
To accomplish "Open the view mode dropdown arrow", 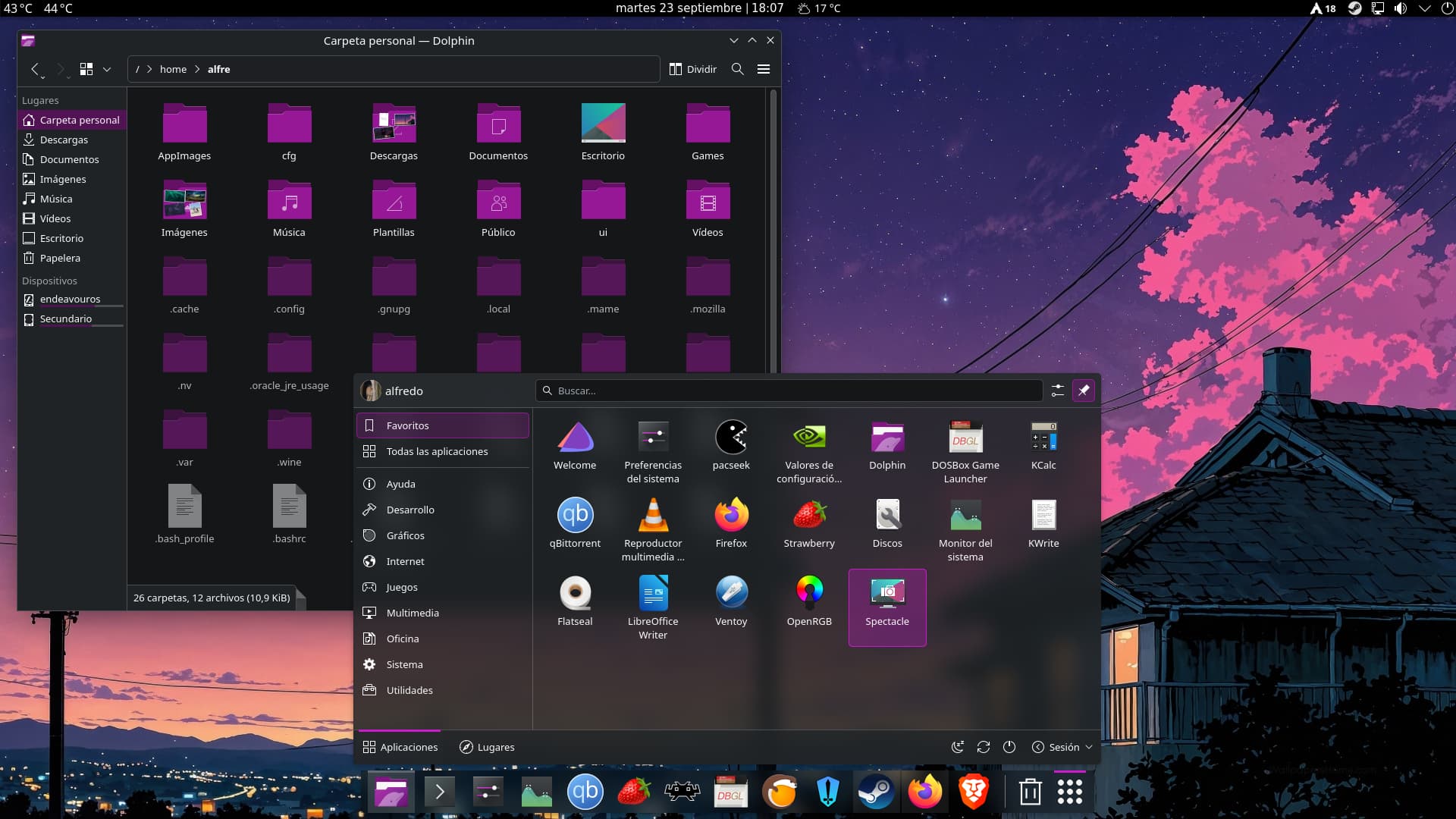I will [107, 69].
